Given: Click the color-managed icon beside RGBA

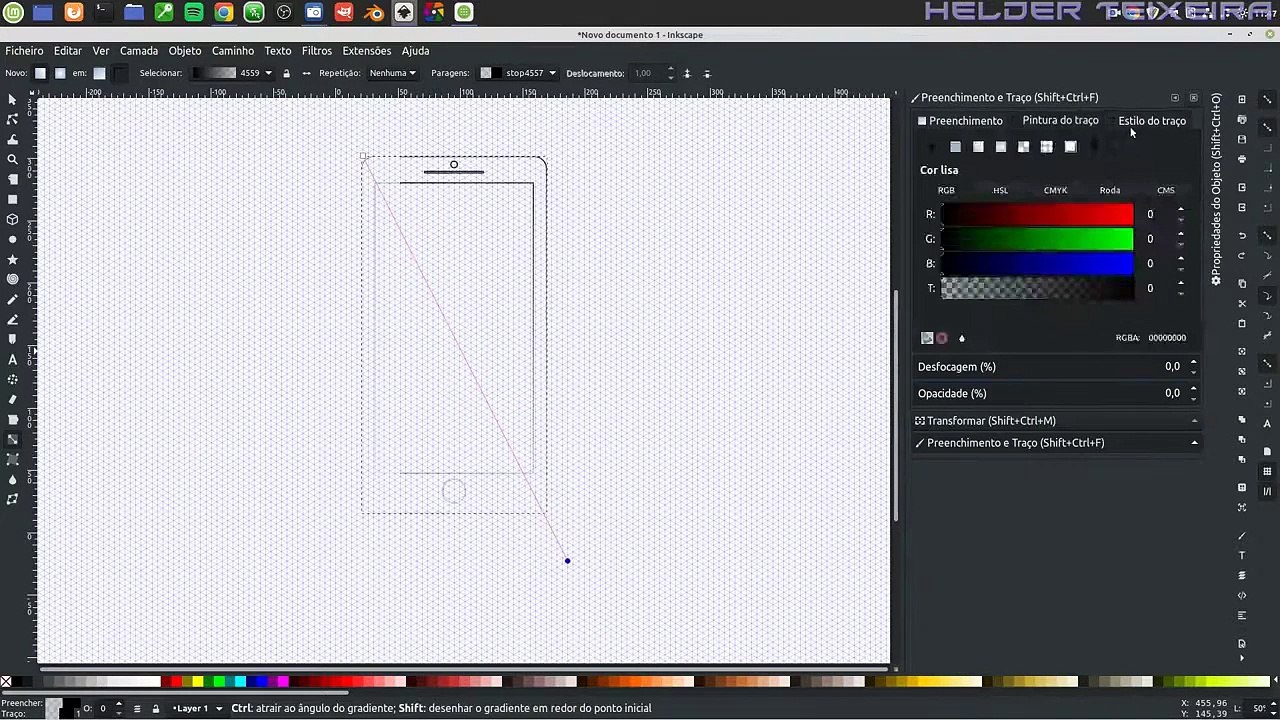Looking at the screenshot, I should tap(927, 338).
